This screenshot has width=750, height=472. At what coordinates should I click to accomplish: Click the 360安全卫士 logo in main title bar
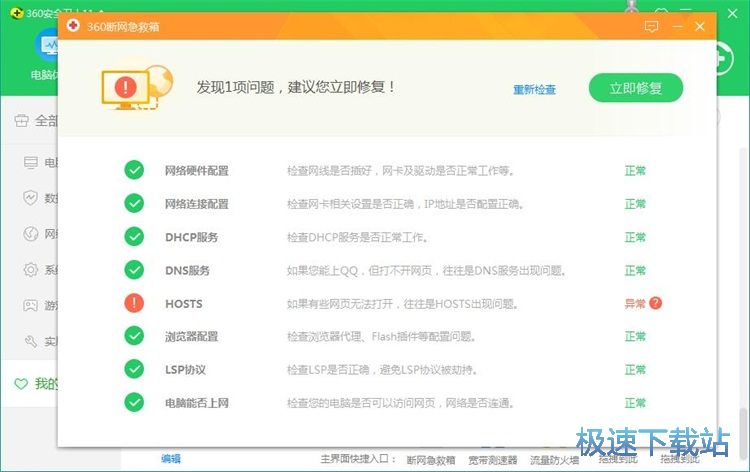tap(17, 13)
